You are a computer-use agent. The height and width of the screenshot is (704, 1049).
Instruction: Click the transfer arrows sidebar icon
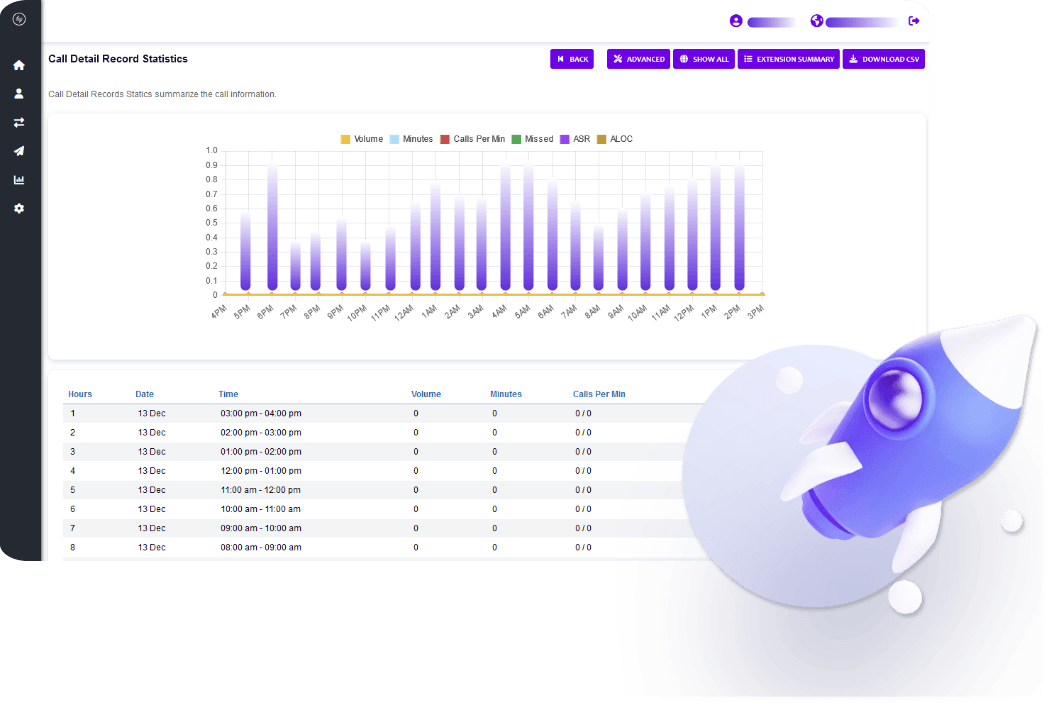19,122
